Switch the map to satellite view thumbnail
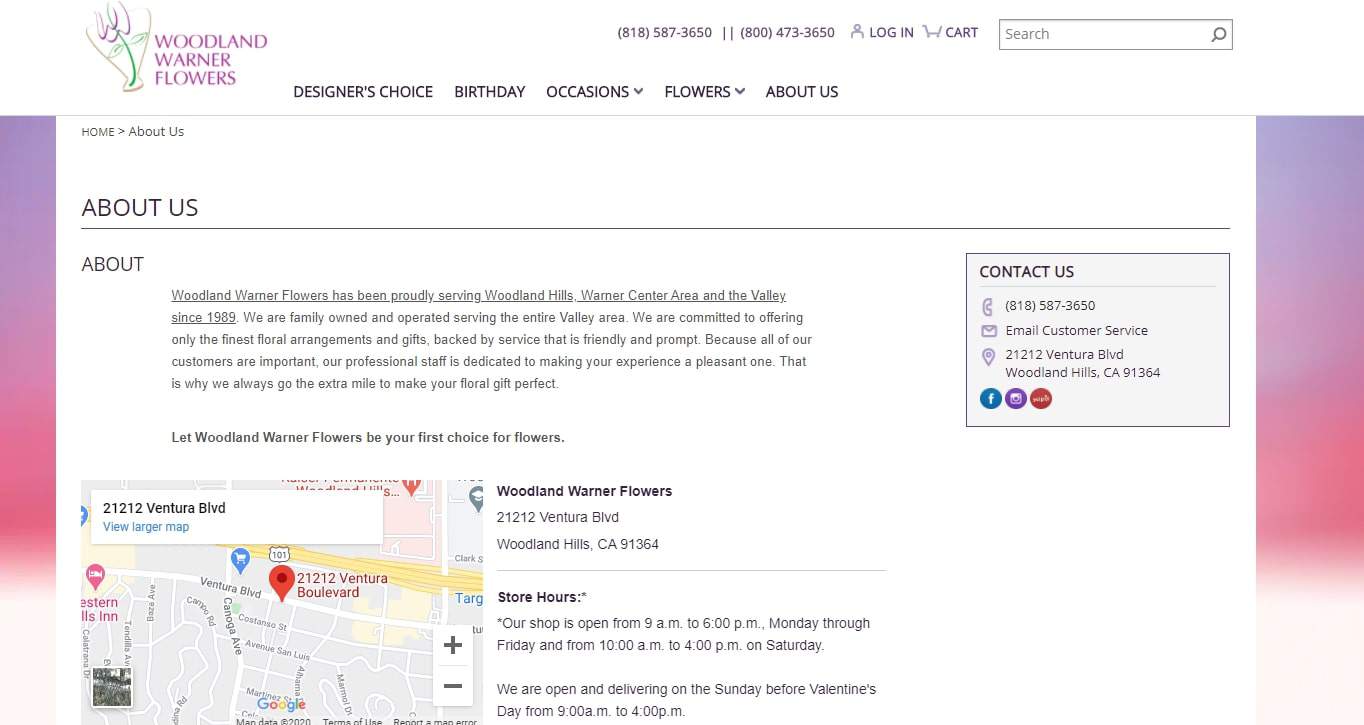1364x725 pixels. pyautogui.click(x=112, y=687)
